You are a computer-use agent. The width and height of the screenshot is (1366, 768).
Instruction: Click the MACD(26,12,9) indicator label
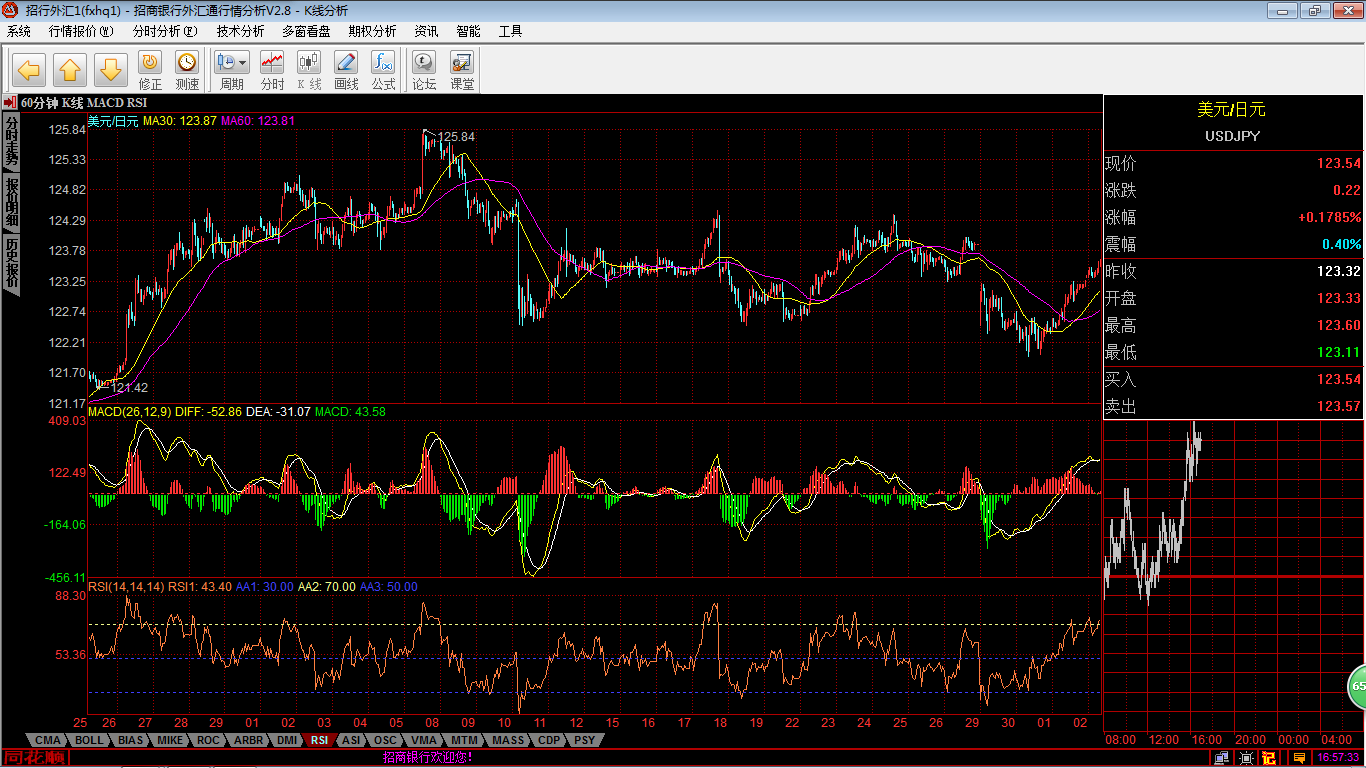(x=130, y=411)
